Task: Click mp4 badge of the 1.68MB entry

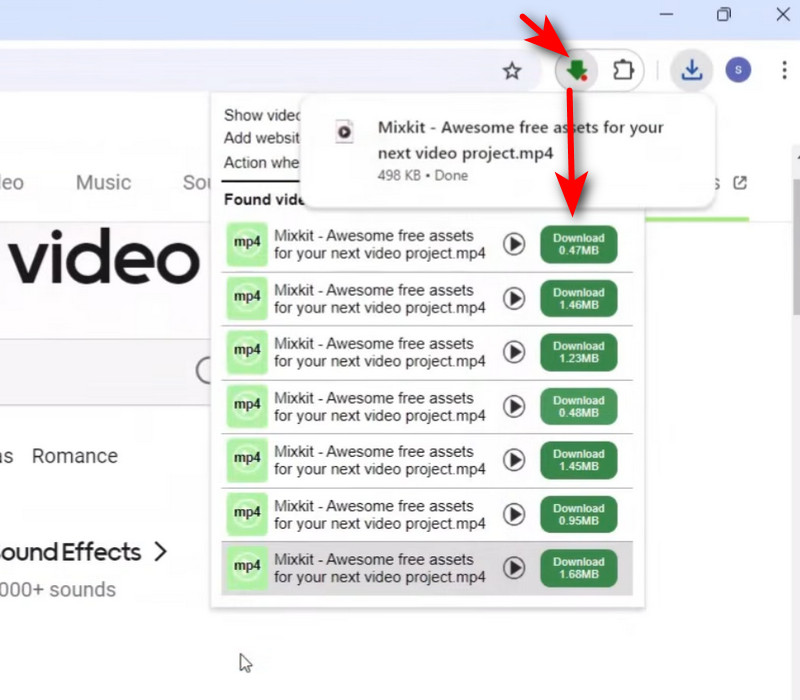Action: (247, 568)
